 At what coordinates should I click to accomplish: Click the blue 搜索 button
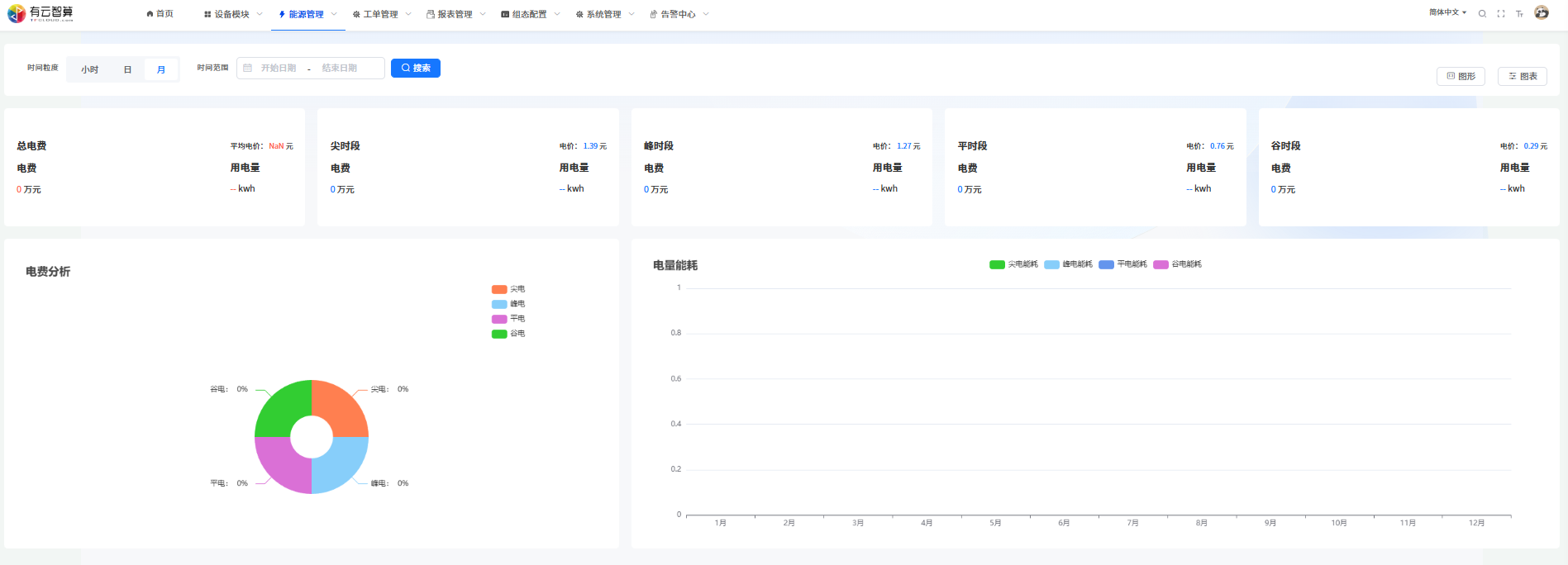[x=416, y=68]
